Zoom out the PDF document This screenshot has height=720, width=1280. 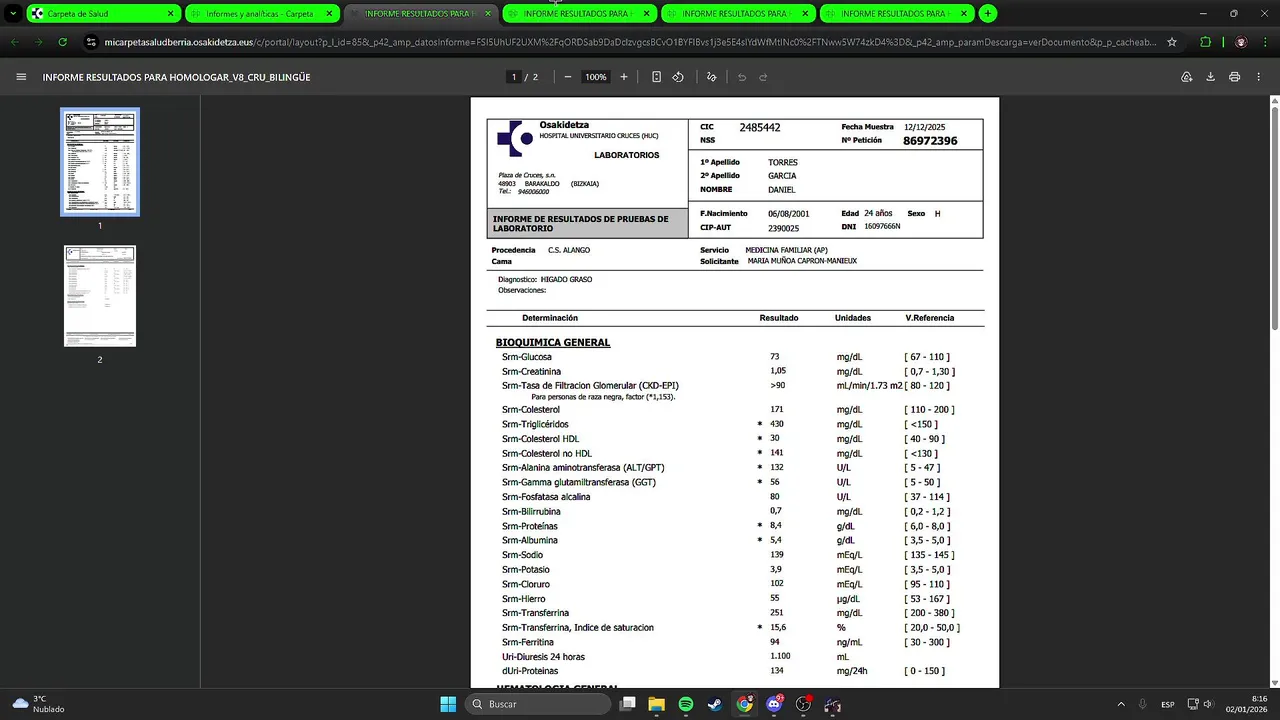point(568,77)
